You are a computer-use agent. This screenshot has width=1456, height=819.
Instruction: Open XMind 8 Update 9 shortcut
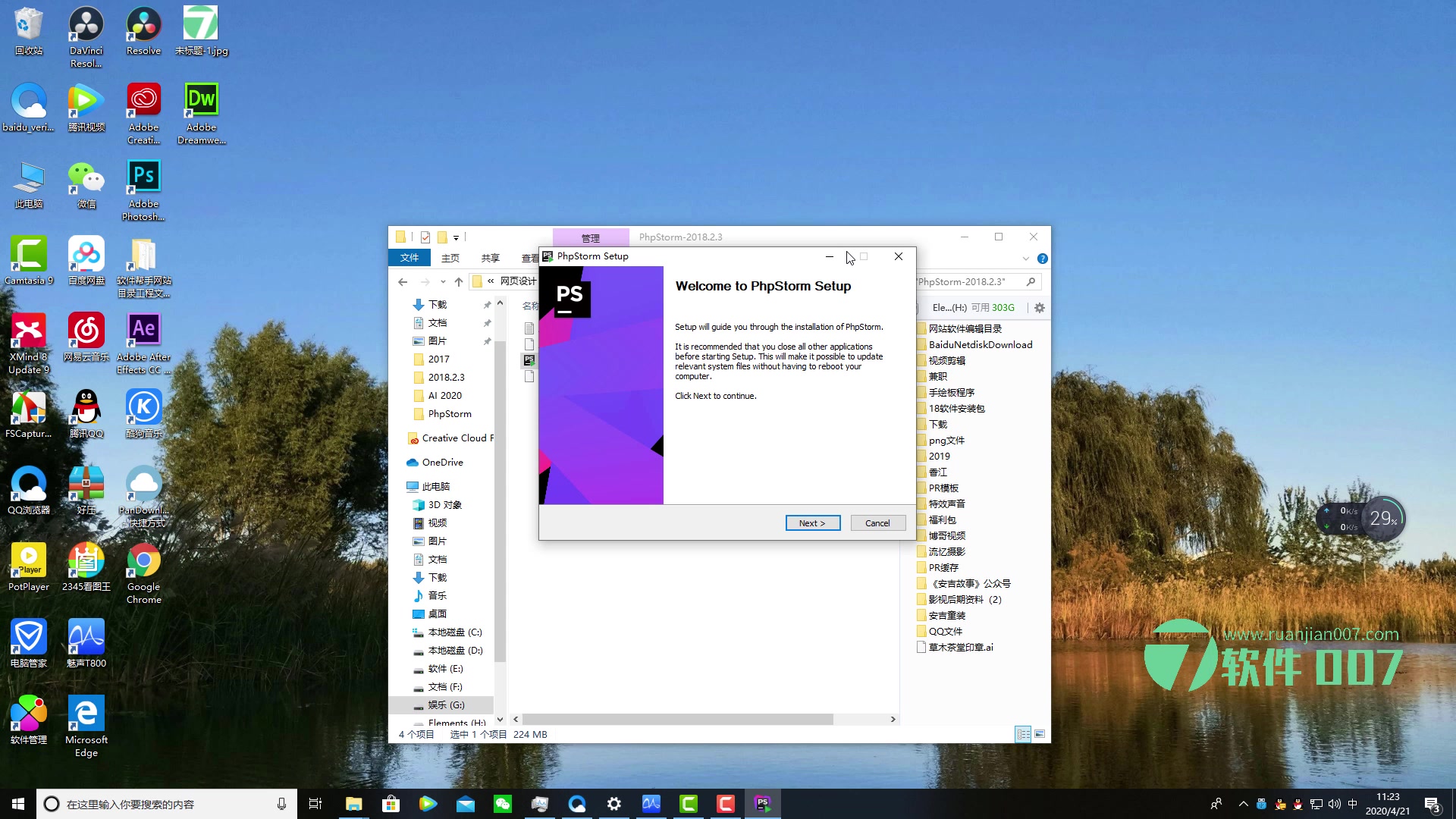click(x=29, y=344)
